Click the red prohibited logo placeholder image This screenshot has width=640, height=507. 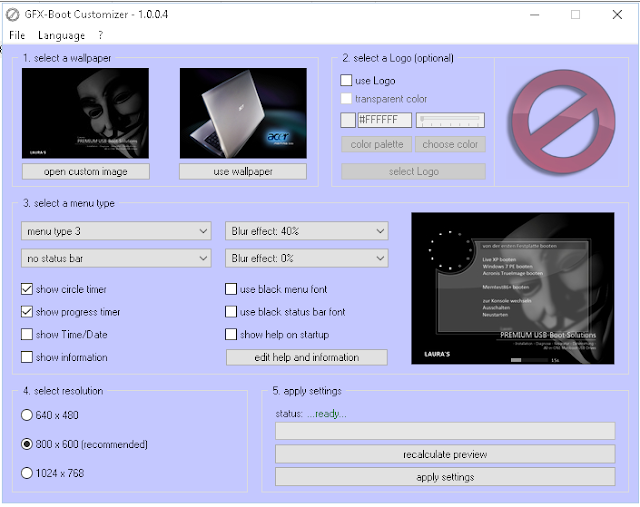pyautogui.click(x=563, y=122)
